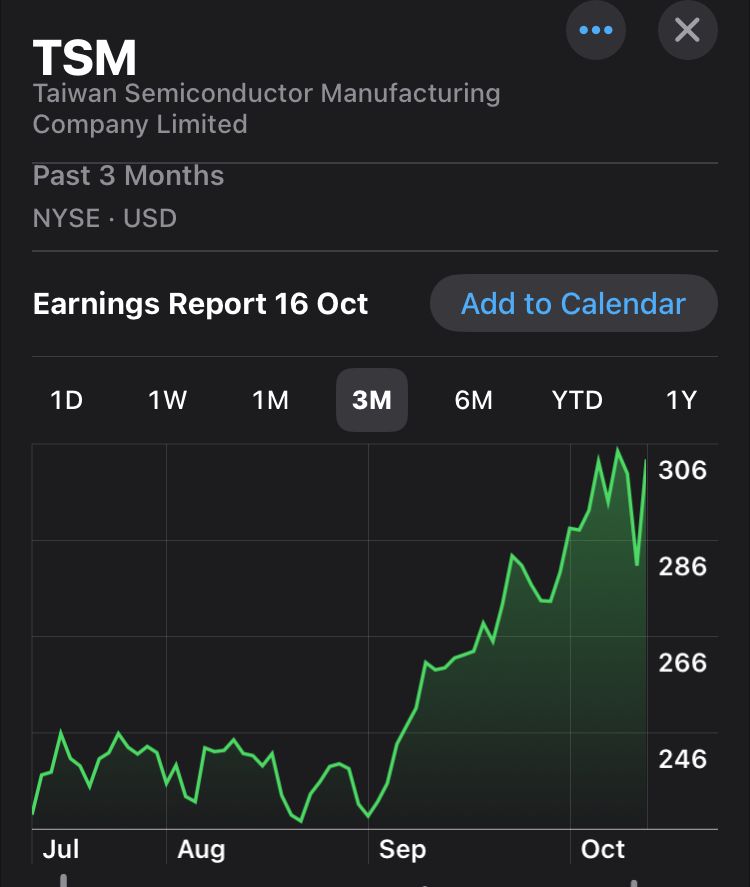
Task: Tap the Aug month marker on chart
Action: click(x=201, y=850)
